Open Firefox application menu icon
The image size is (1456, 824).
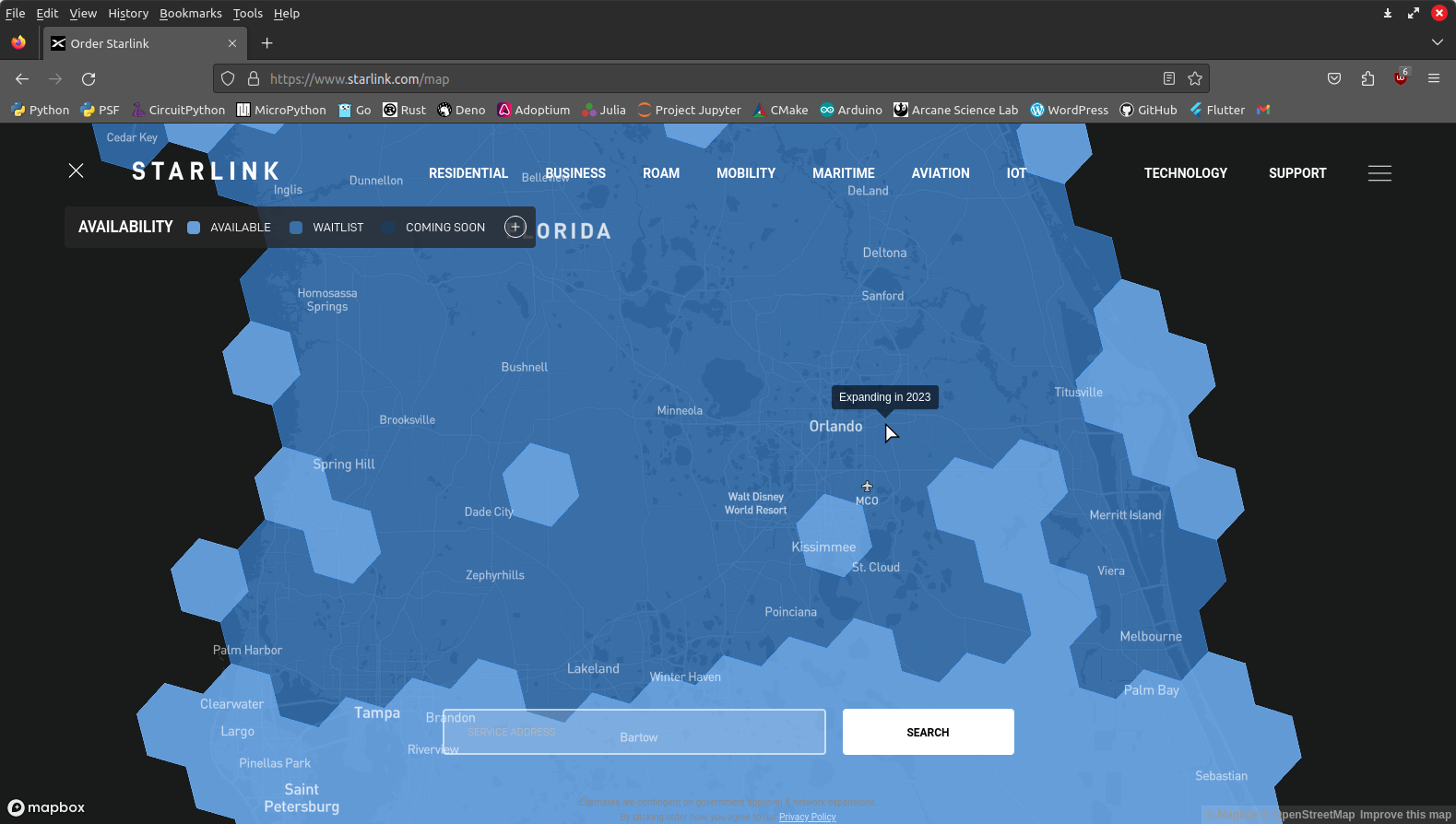pos(1434,78)
